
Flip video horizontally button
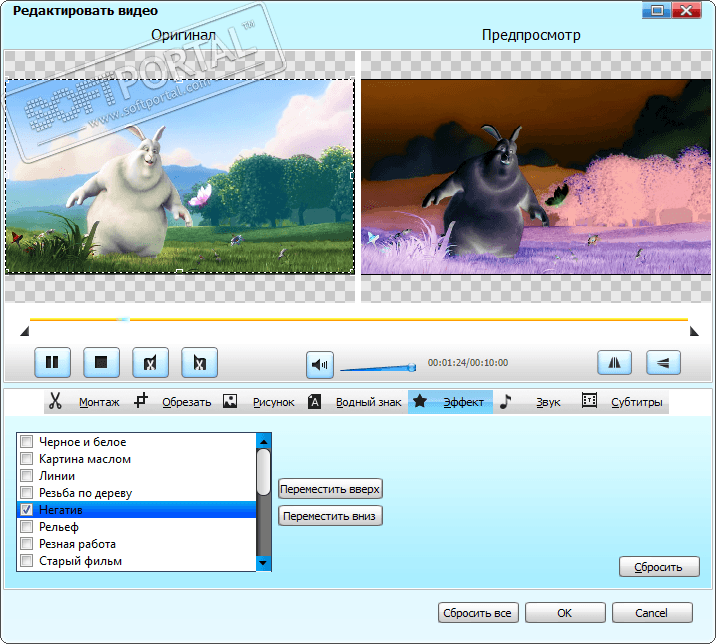point(615,363)
